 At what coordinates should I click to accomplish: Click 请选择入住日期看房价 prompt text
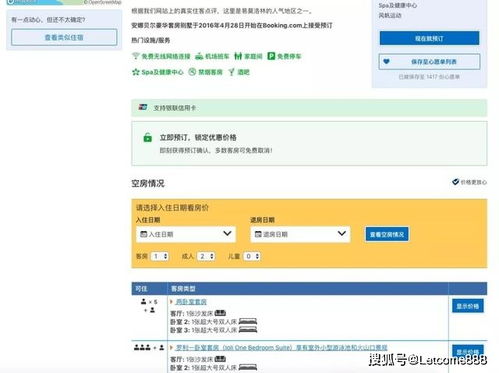pyautogui.click(x=172, y=208)
